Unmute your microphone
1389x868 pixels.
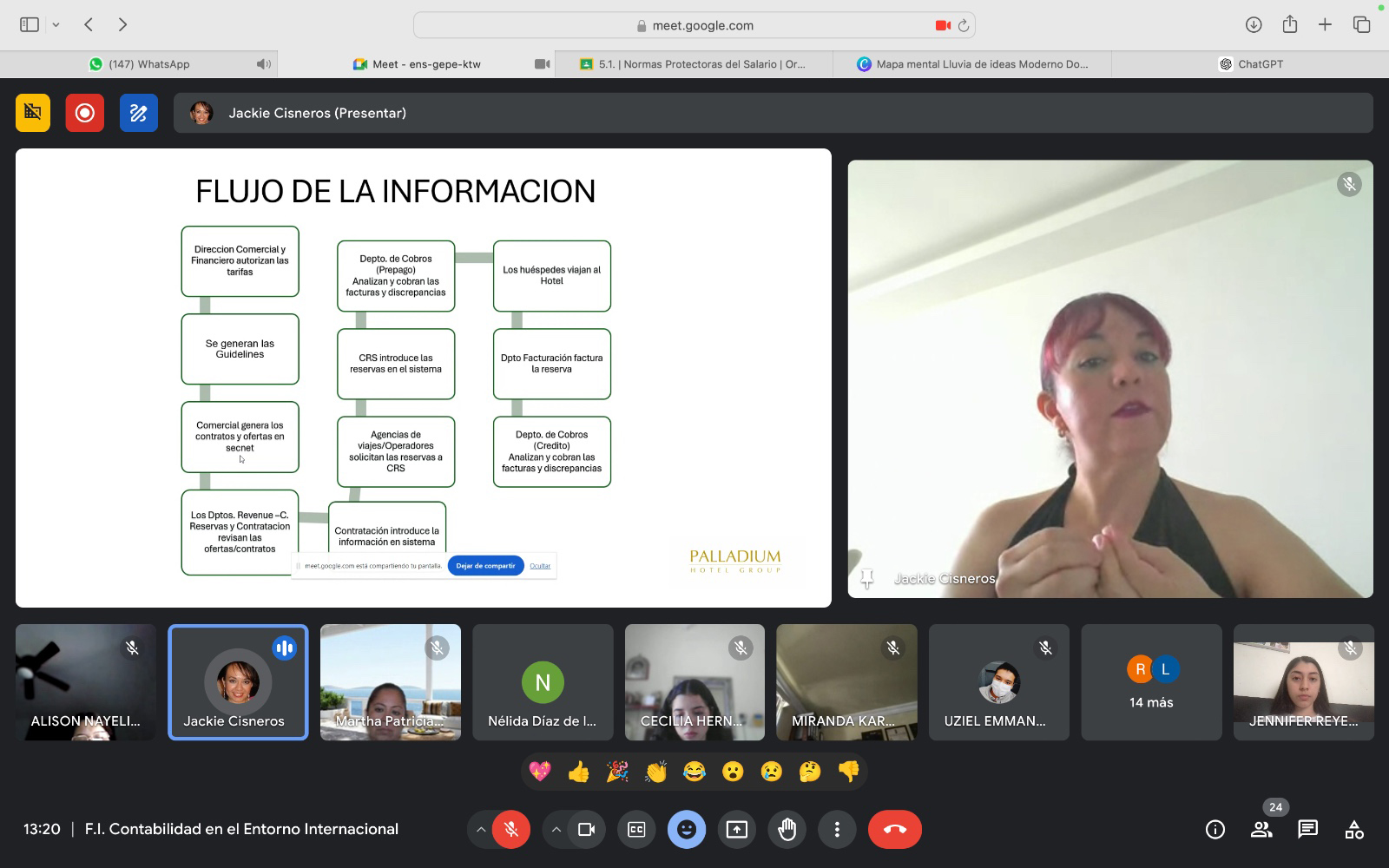click(x=511, y=830)
